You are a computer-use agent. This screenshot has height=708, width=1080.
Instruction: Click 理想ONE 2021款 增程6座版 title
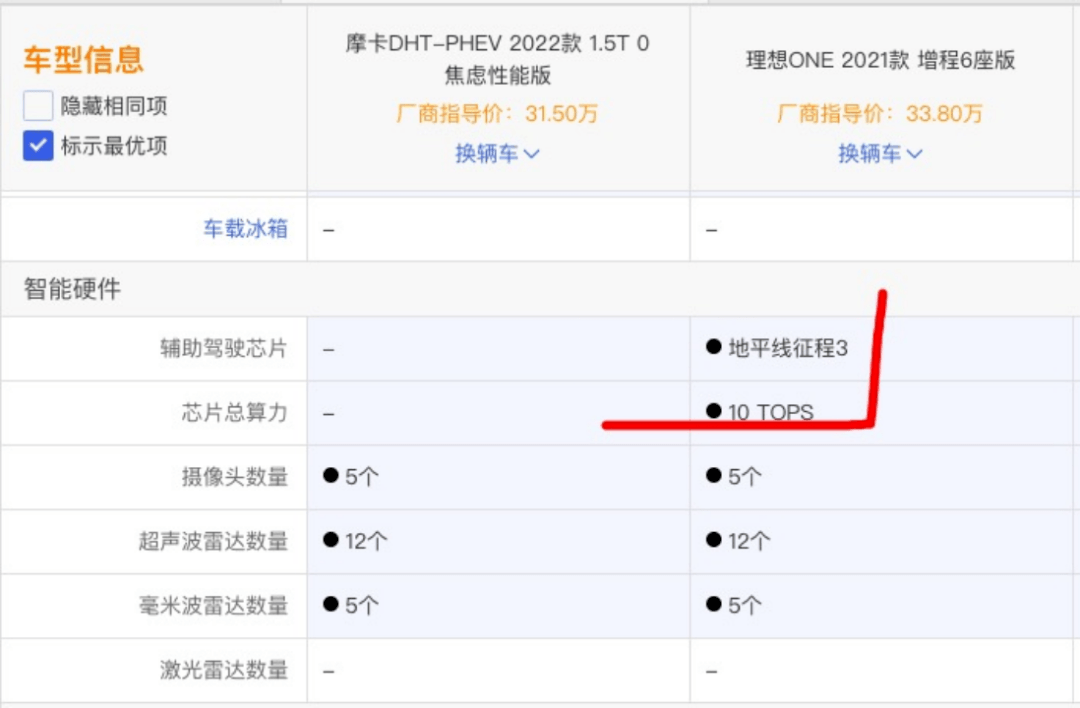click(880, 60)
